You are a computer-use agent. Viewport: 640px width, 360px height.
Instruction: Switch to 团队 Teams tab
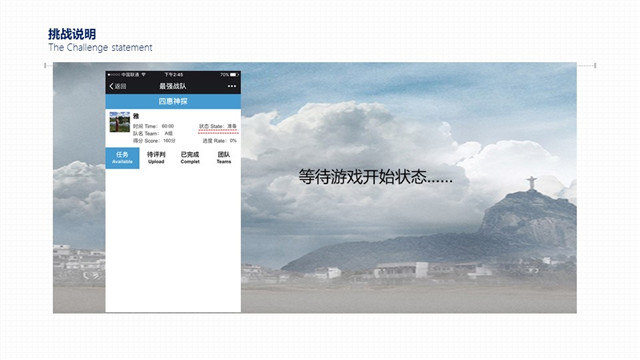pos(224,158)
